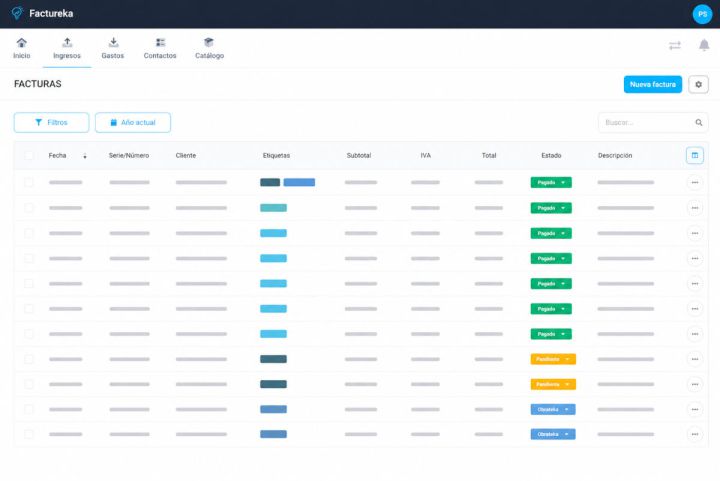
Task: Check the last Obsoleta row checkbox
Action: [x=29, y=434]
